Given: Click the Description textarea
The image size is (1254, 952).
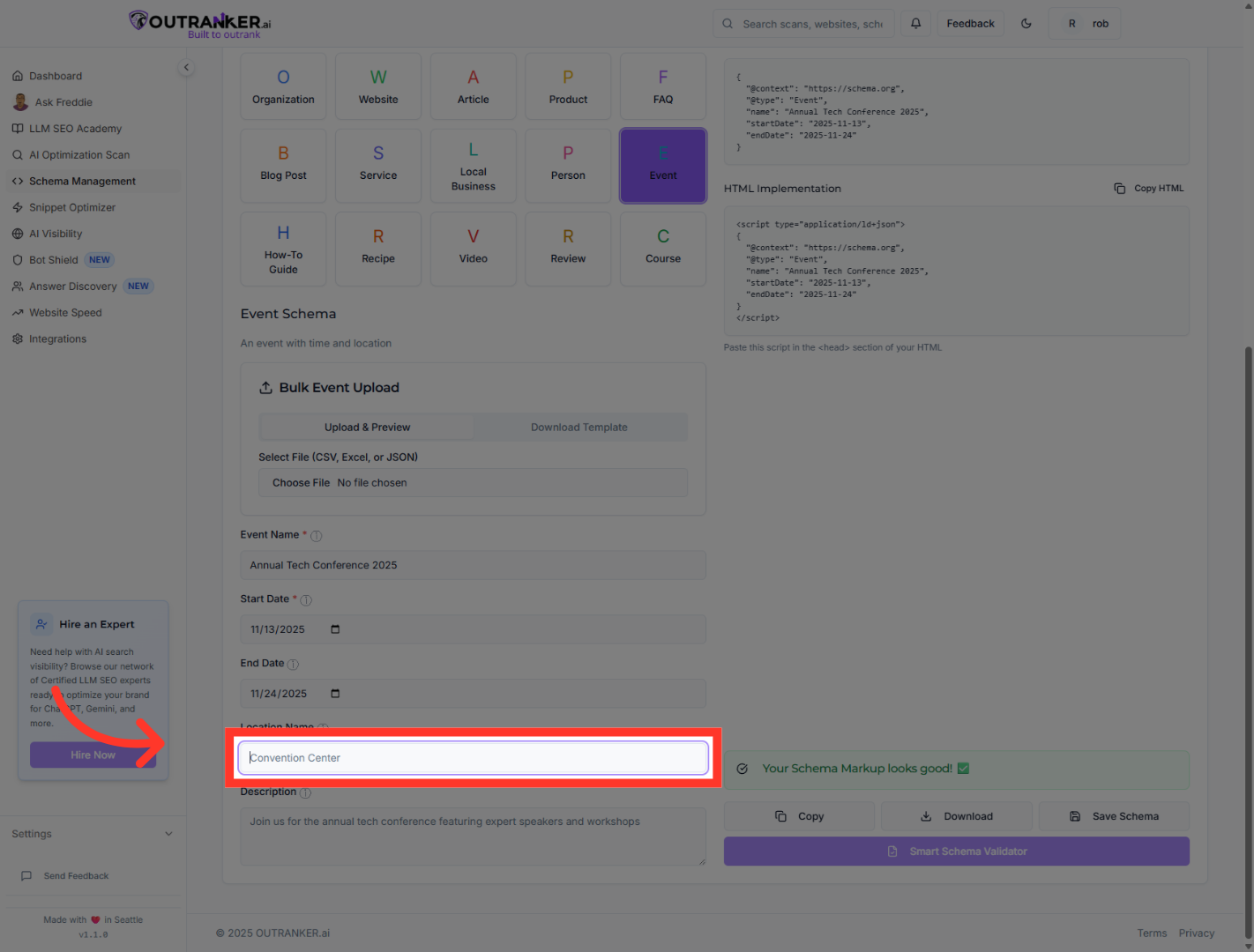Looking at the screenshot, I should click(474, 837).
